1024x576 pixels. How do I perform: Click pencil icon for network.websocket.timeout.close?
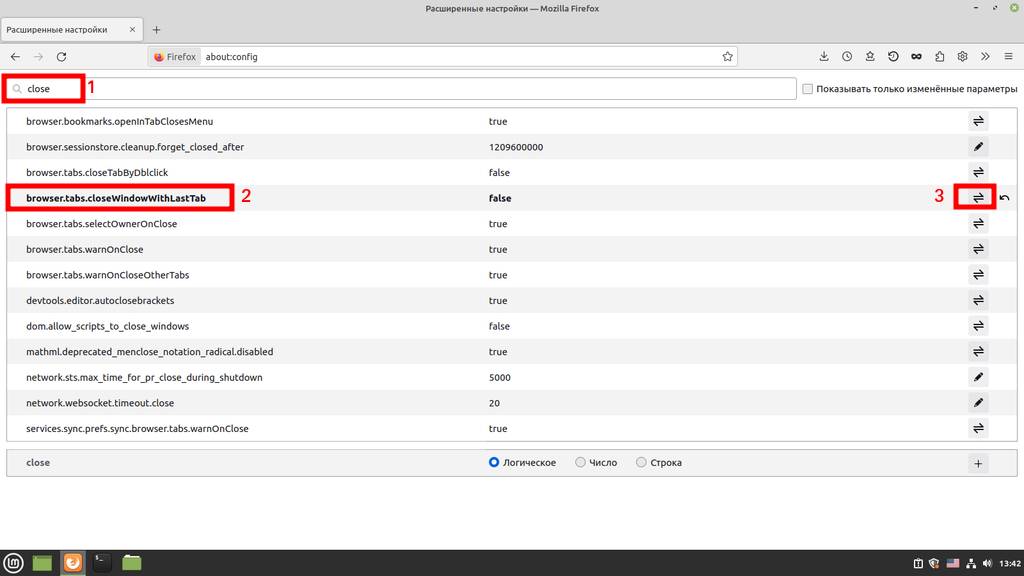[978, 403]
